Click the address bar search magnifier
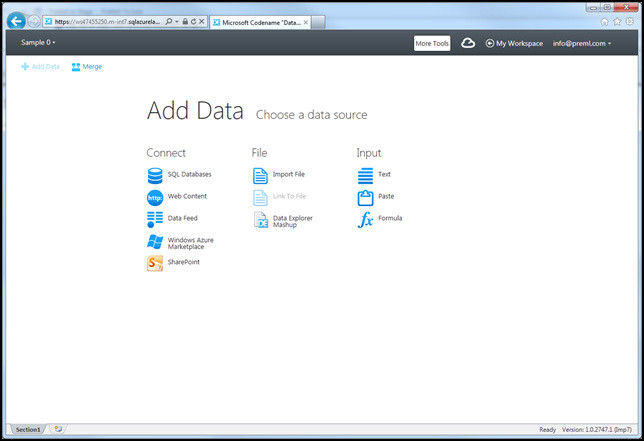Viewport: 644px width, 441px height. 168,21
